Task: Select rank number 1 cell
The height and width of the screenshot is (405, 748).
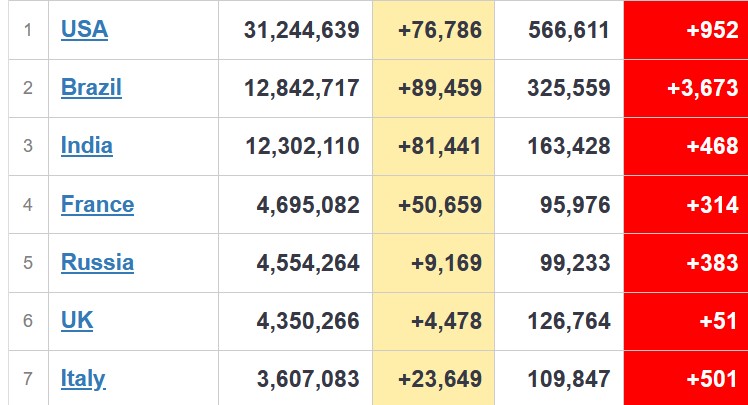Action: [x=28, y=30]
